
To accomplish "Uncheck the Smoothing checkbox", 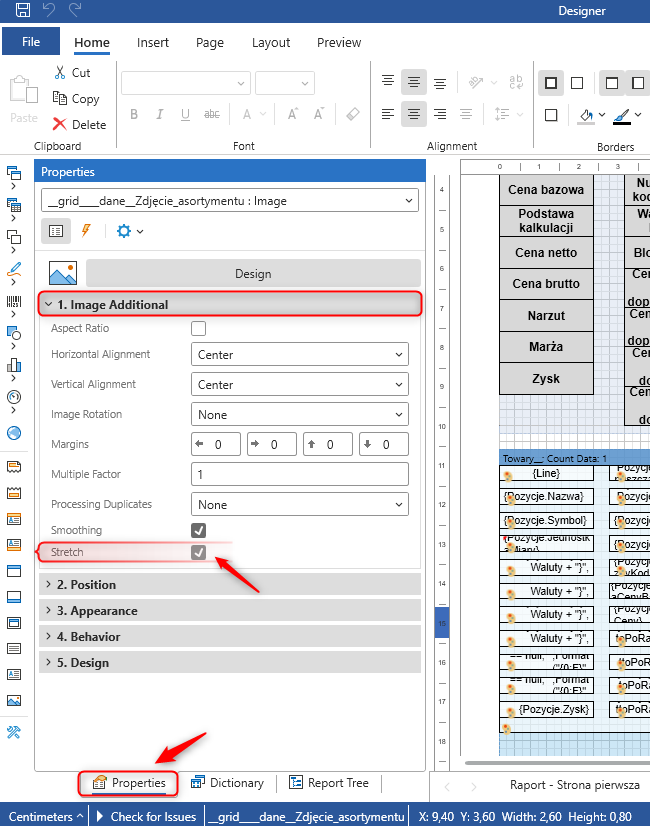I will pos(199,530).
